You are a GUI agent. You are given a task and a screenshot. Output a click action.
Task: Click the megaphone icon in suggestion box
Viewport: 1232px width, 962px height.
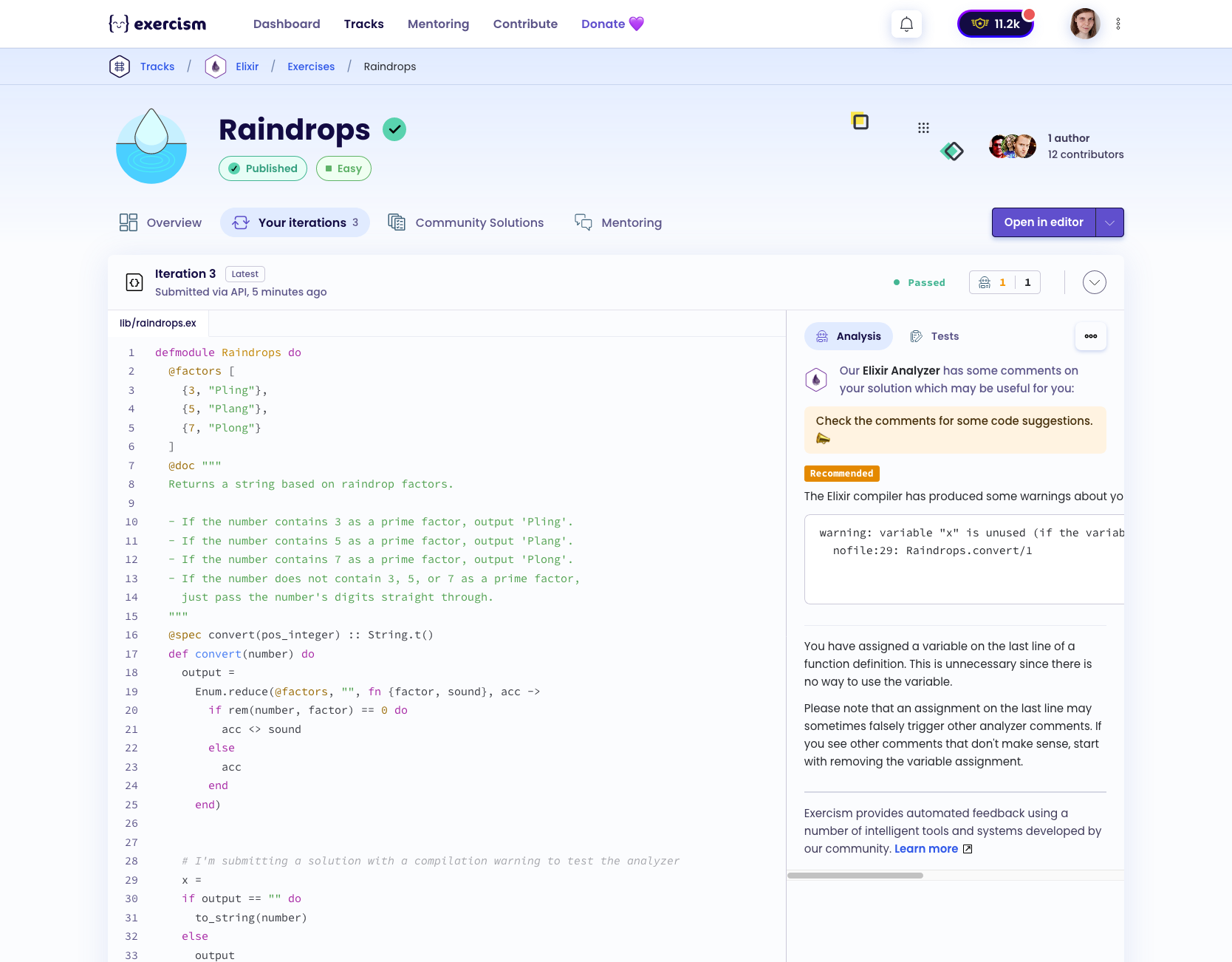coord(823,439)
